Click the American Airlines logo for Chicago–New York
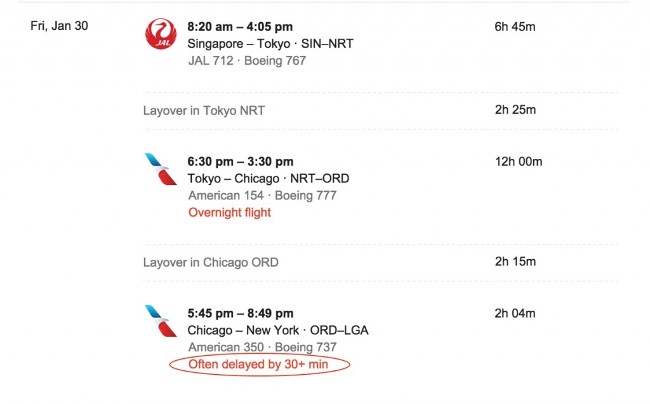Viewport: 650px width, 404px height. pos(159,321)
